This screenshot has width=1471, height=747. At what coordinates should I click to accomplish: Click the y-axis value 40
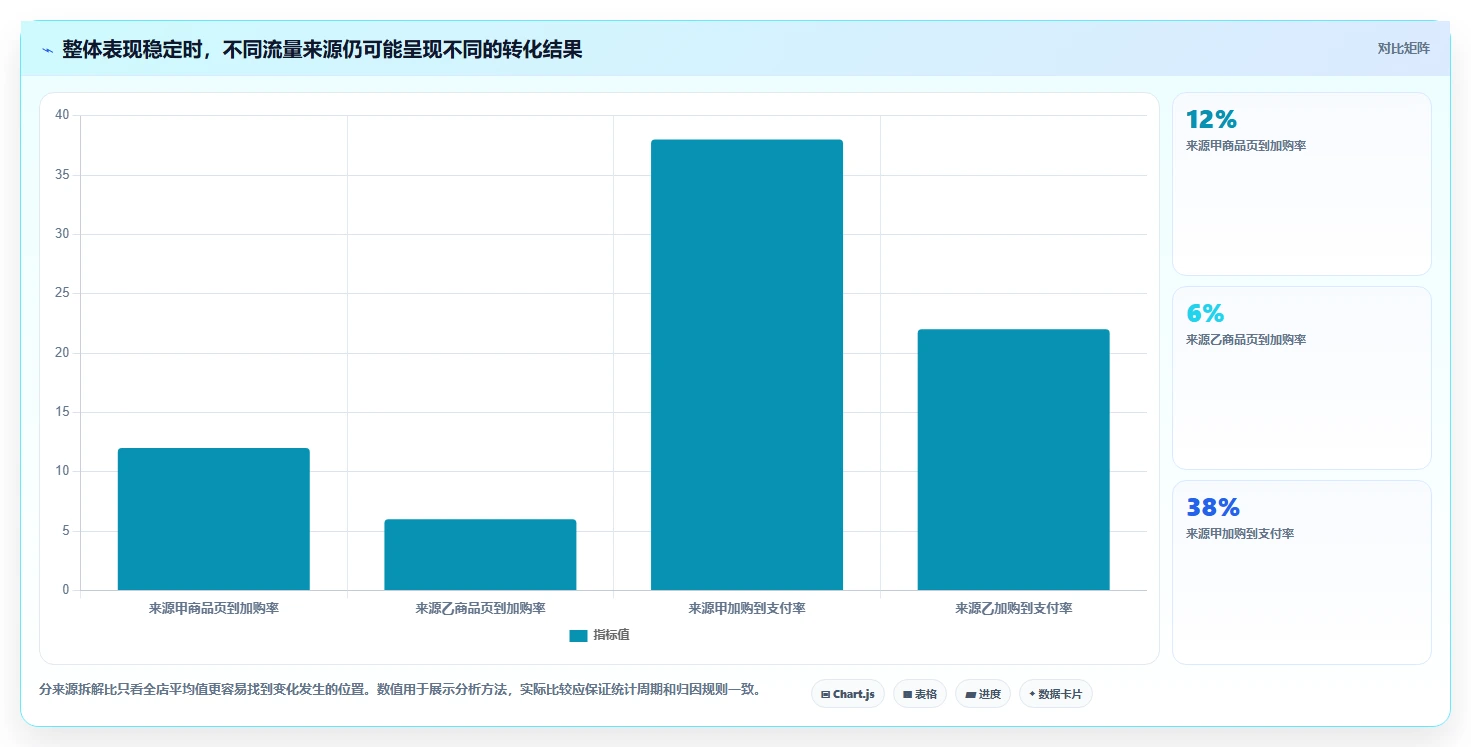(62, 115)
